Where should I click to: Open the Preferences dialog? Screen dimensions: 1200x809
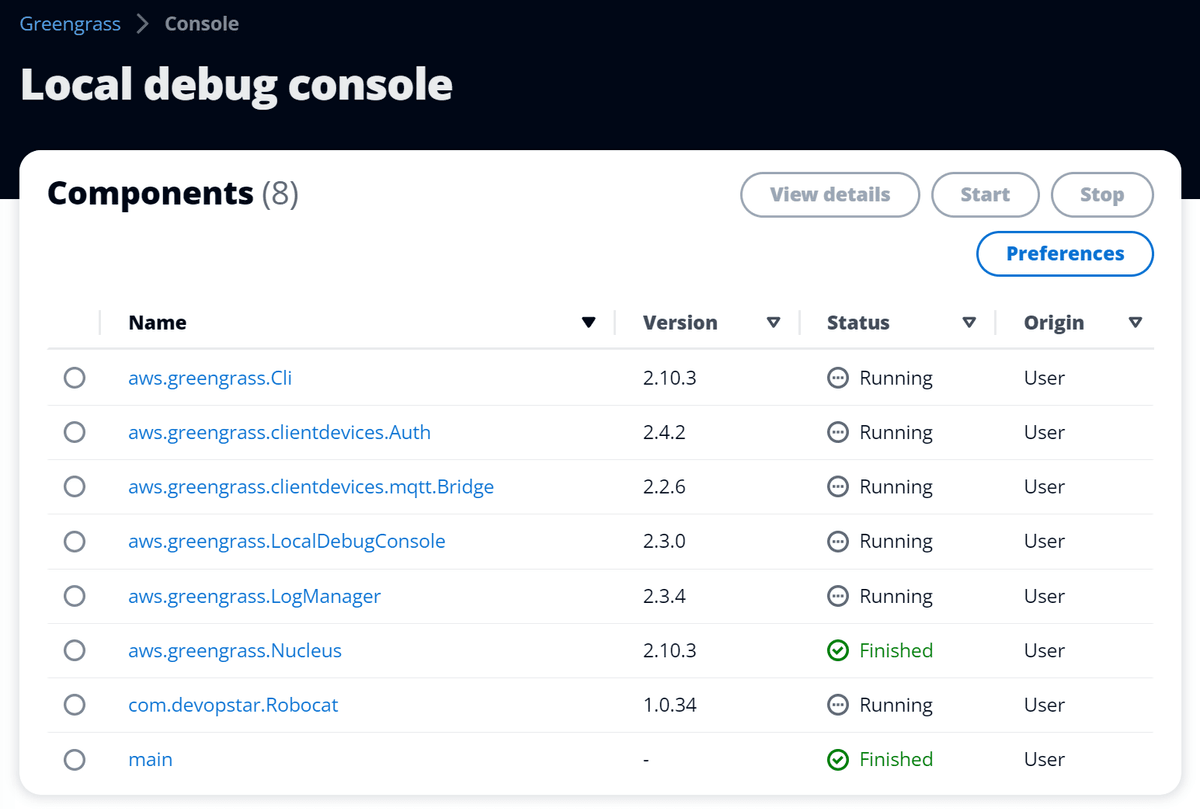coord(1064,253)
